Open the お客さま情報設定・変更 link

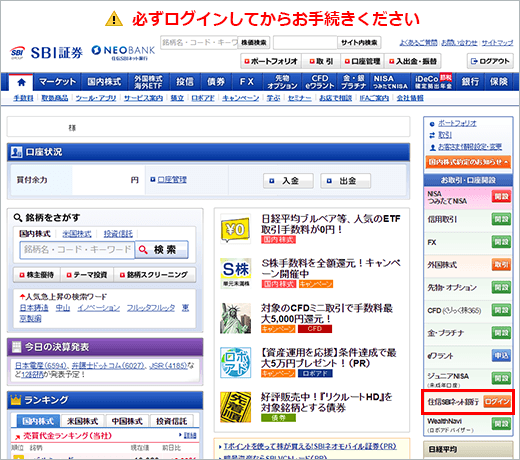click(x=470, y=147)
